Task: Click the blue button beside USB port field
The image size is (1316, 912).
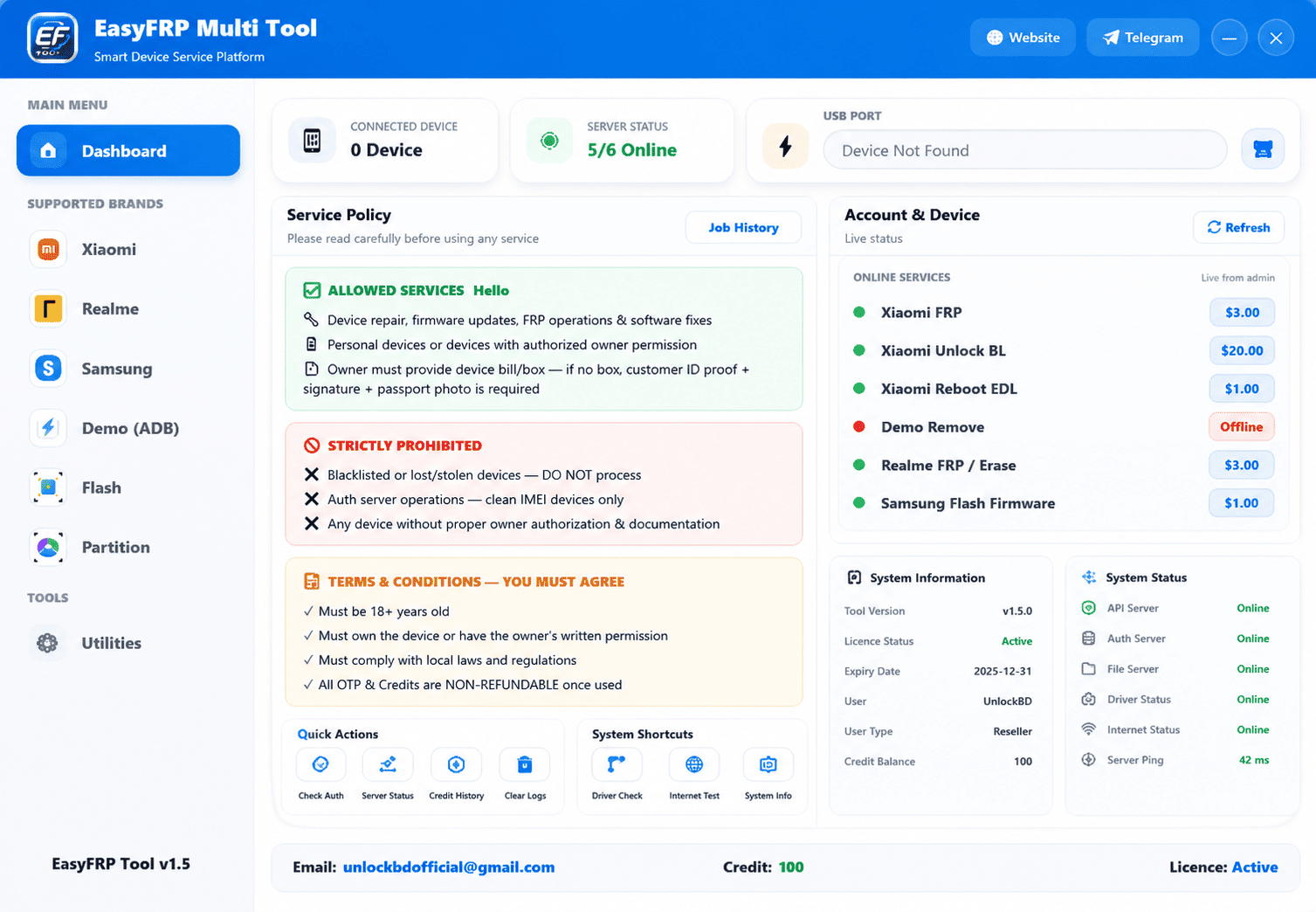Action: click(x=1263, y=150)
